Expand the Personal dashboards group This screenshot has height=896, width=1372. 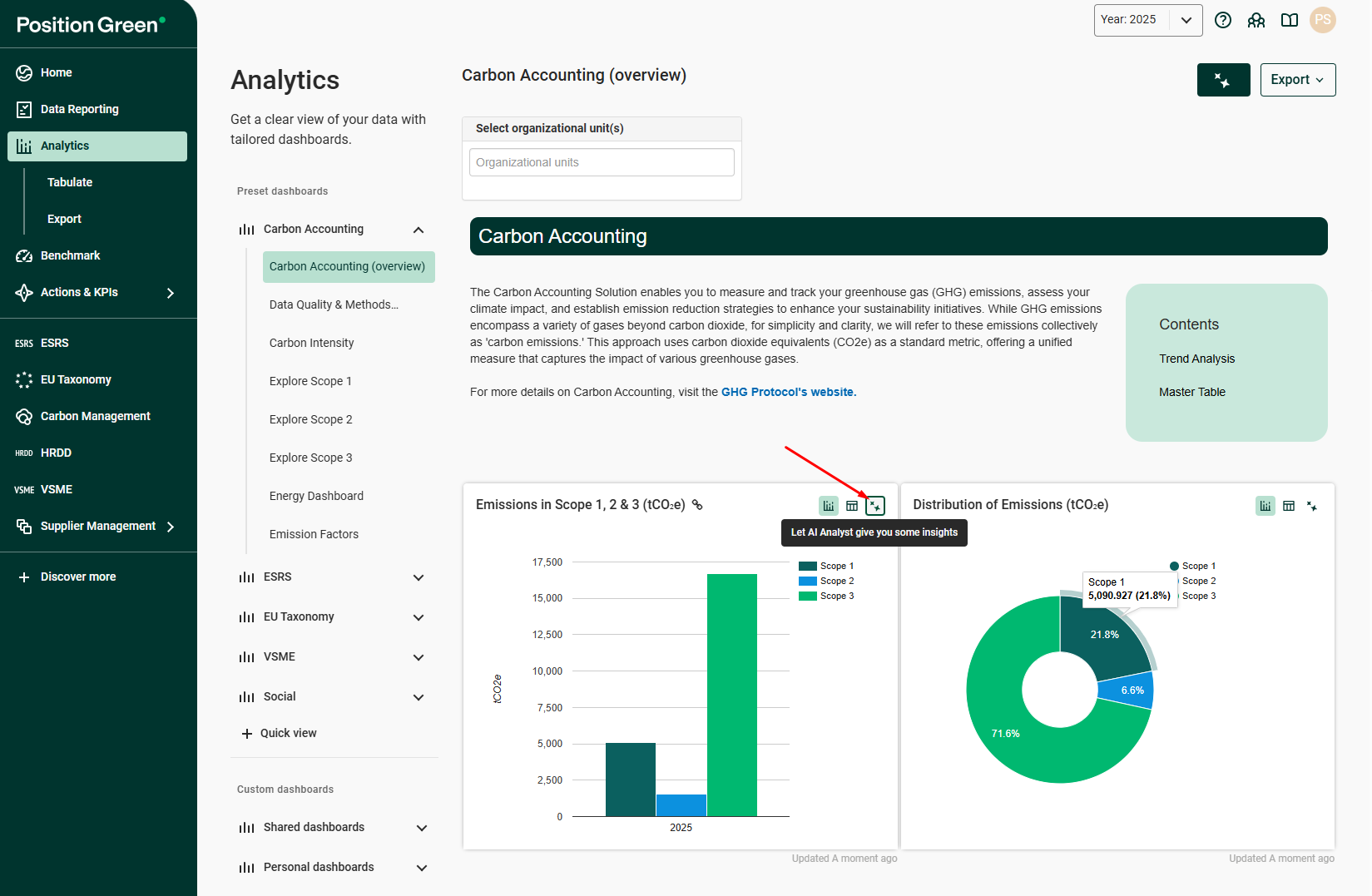point(422,868)
